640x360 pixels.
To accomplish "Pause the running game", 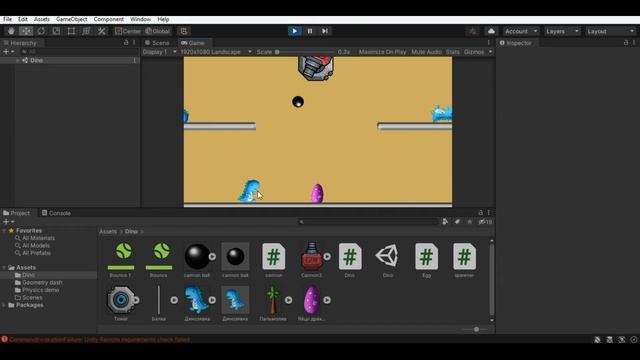I will [x=310, y=31].
